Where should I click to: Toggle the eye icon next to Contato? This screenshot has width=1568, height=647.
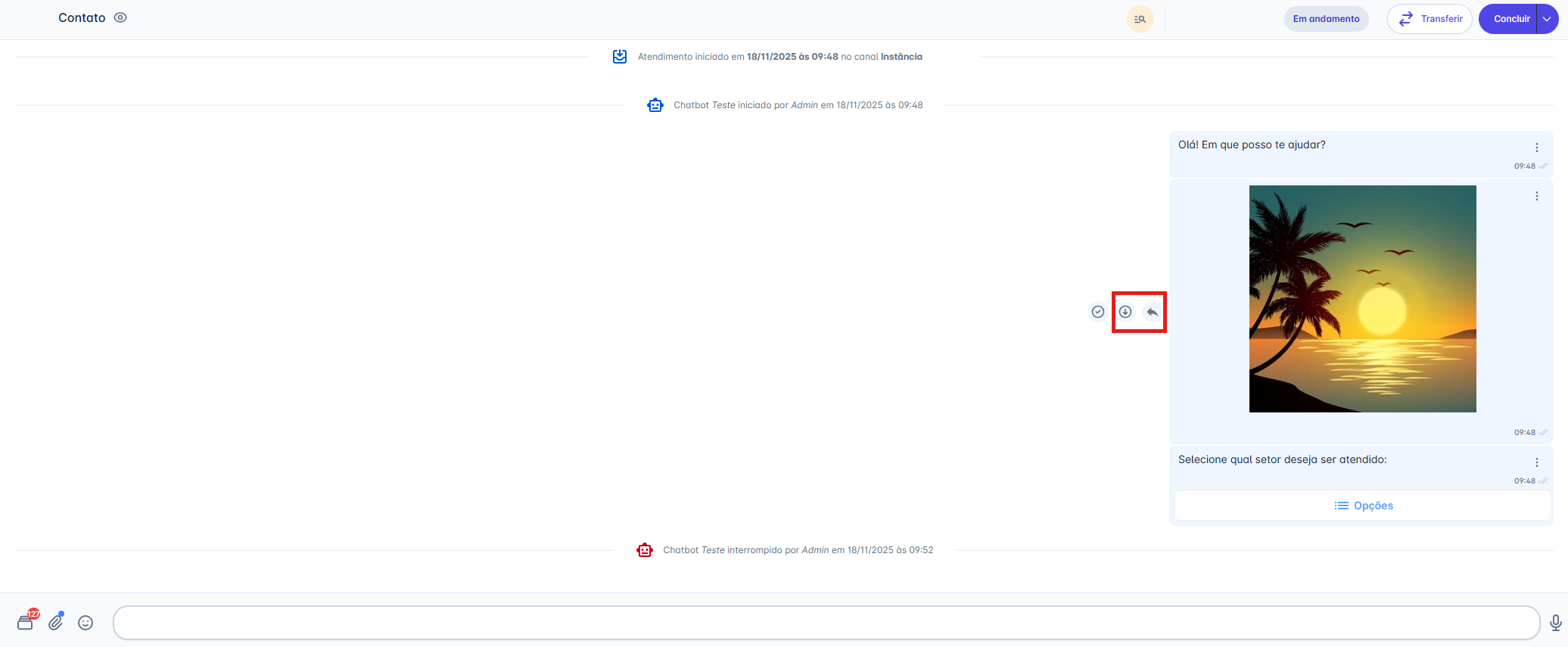[x=120, y=17]
